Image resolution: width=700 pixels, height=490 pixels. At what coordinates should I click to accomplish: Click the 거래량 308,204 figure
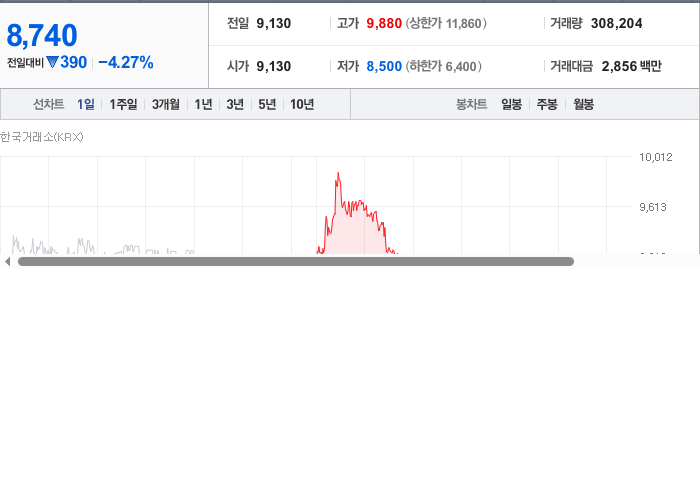pos(617,23)
